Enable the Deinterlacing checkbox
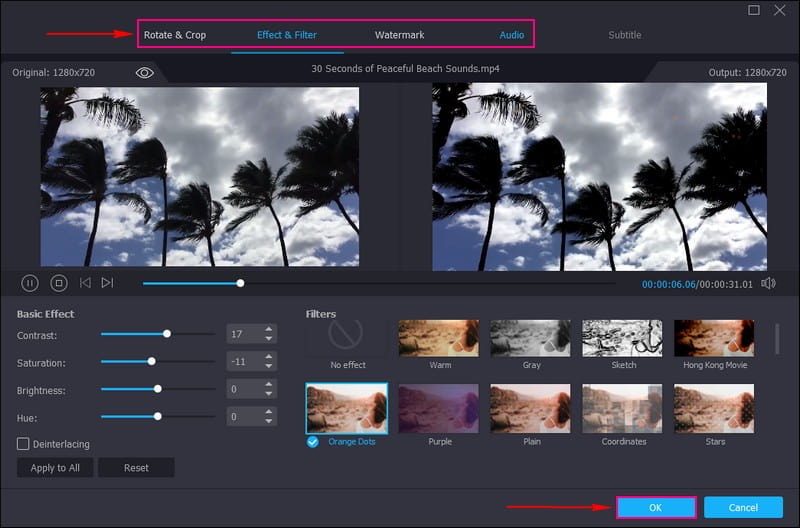Viewport: 800px width, 528px height. [23, 443]
